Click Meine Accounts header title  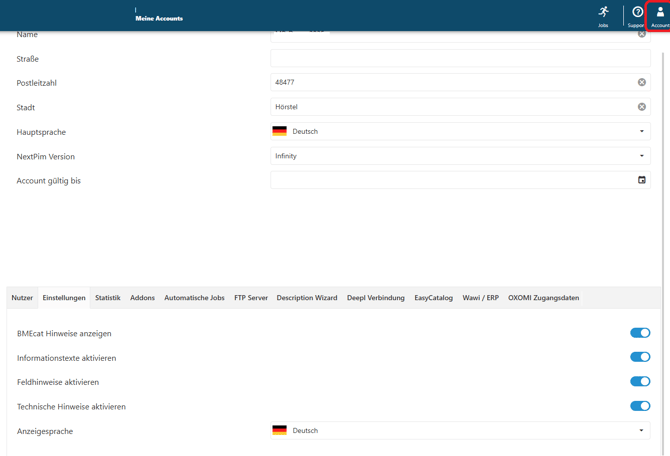[159, 18]
